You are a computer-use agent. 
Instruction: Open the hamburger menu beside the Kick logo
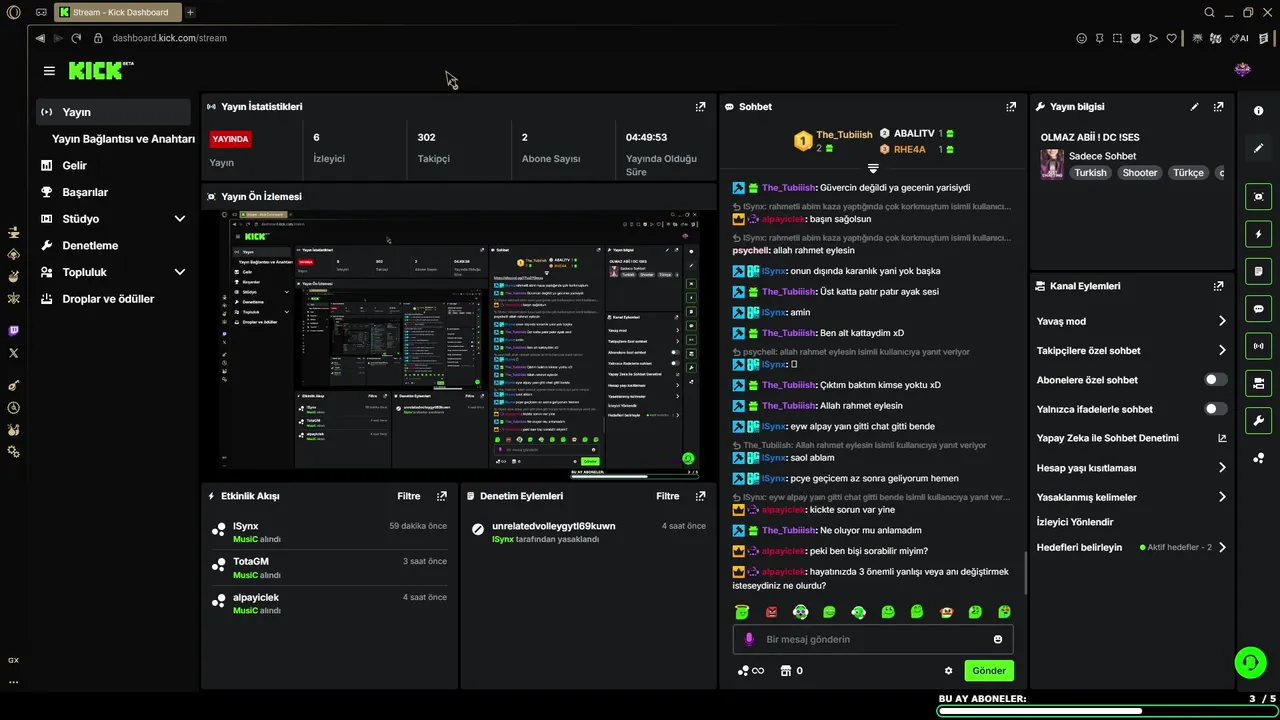click(x=49, y=71)
